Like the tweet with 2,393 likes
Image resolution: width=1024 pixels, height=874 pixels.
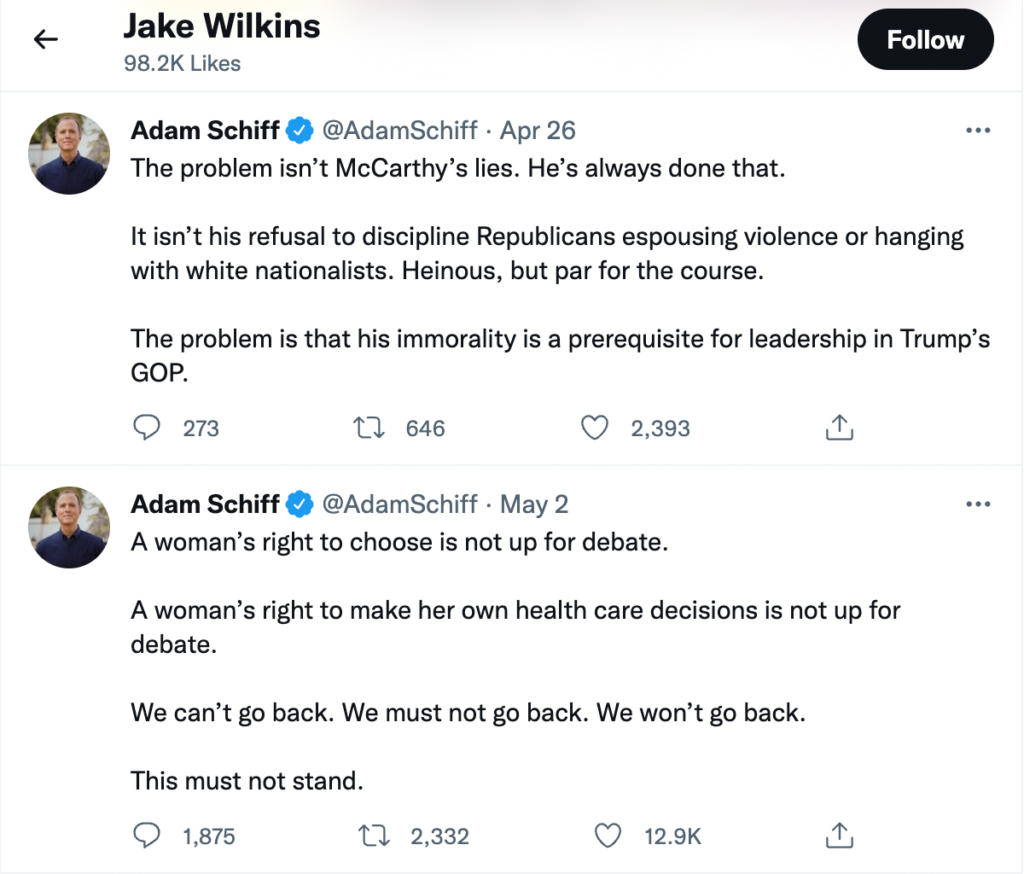coord(595,428)
